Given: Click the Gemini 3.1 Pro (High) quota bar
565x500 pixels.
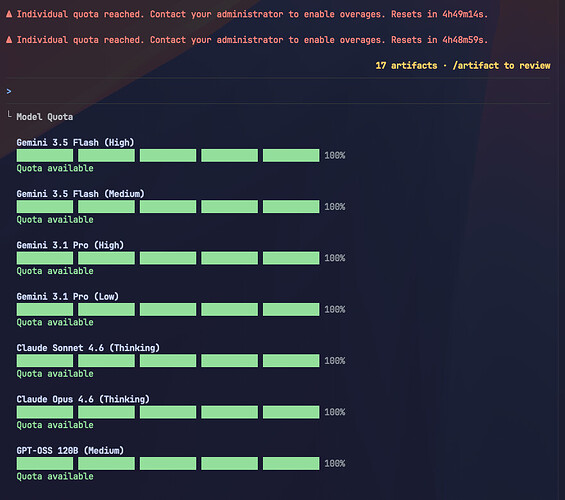Looking at the screenshot, I should (168, 258).
